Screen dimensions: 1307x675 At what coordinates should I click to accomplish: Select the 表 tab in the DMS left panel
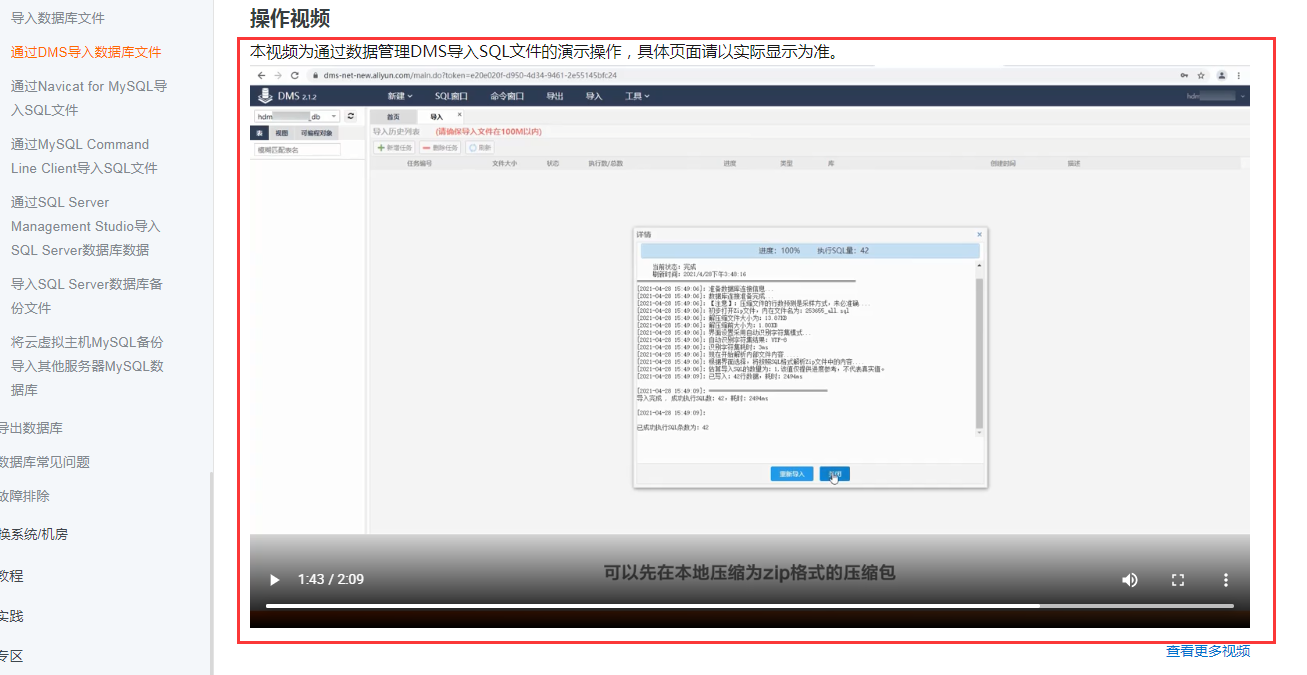click(x=259, y=133)
